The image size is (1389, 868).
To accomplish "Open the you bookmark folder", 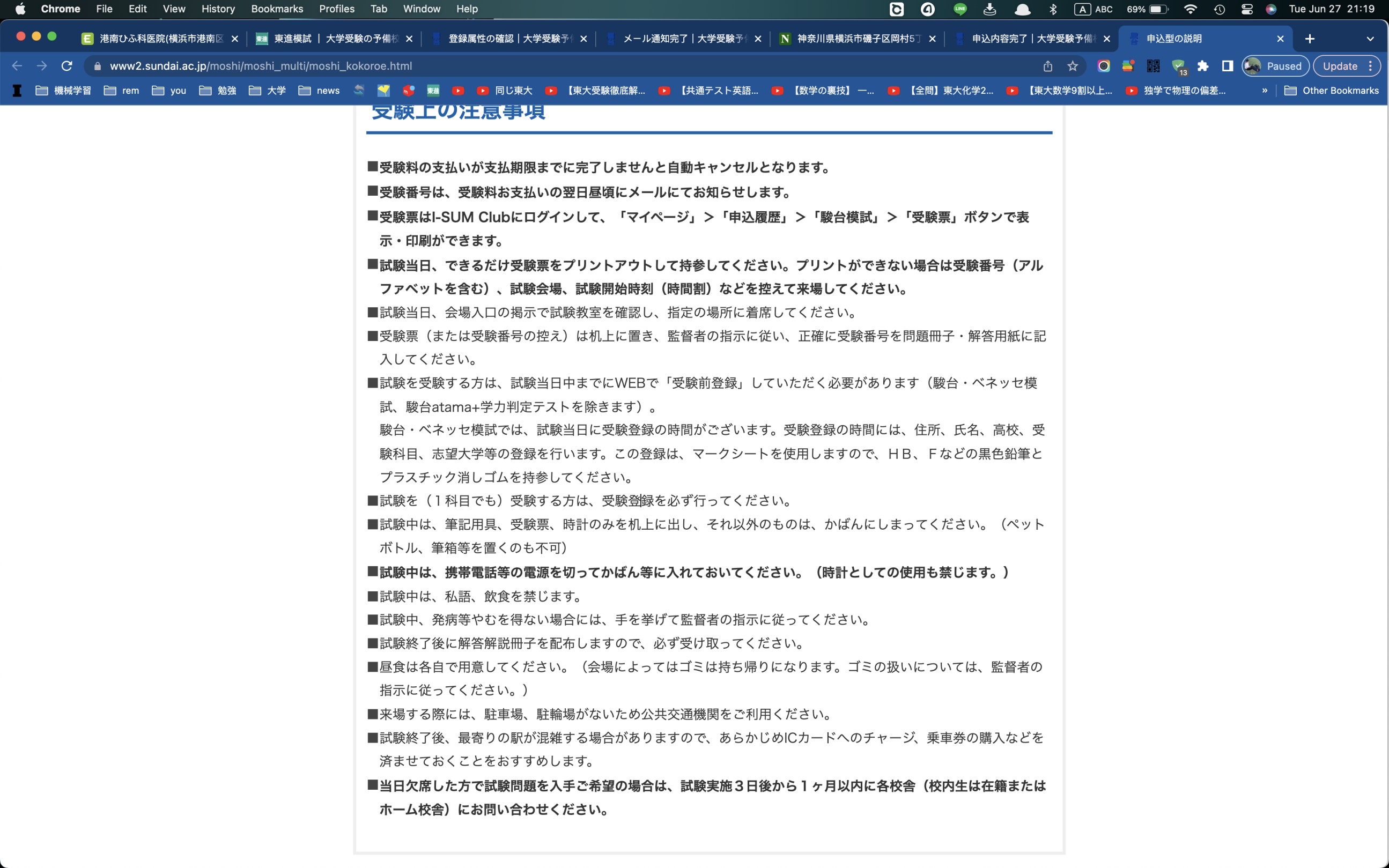I will point(169,91).
